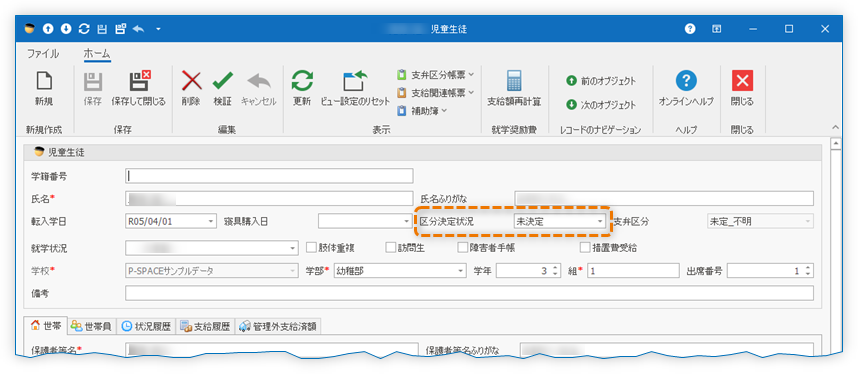Click the undo arrow in quick access toolbar
Image resolution: width=858 pixels, height=374 pixels.
tap(138, 29)
